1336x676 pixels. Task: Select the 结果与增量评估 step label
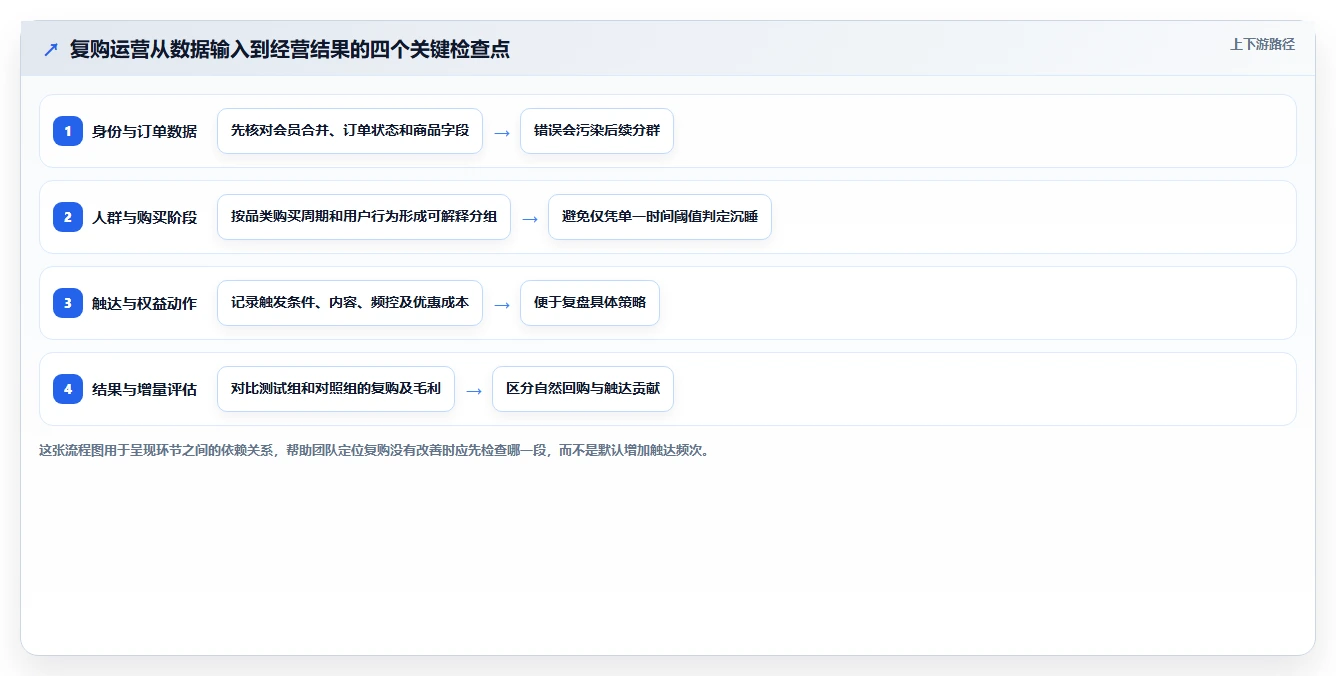coord(144,389)
